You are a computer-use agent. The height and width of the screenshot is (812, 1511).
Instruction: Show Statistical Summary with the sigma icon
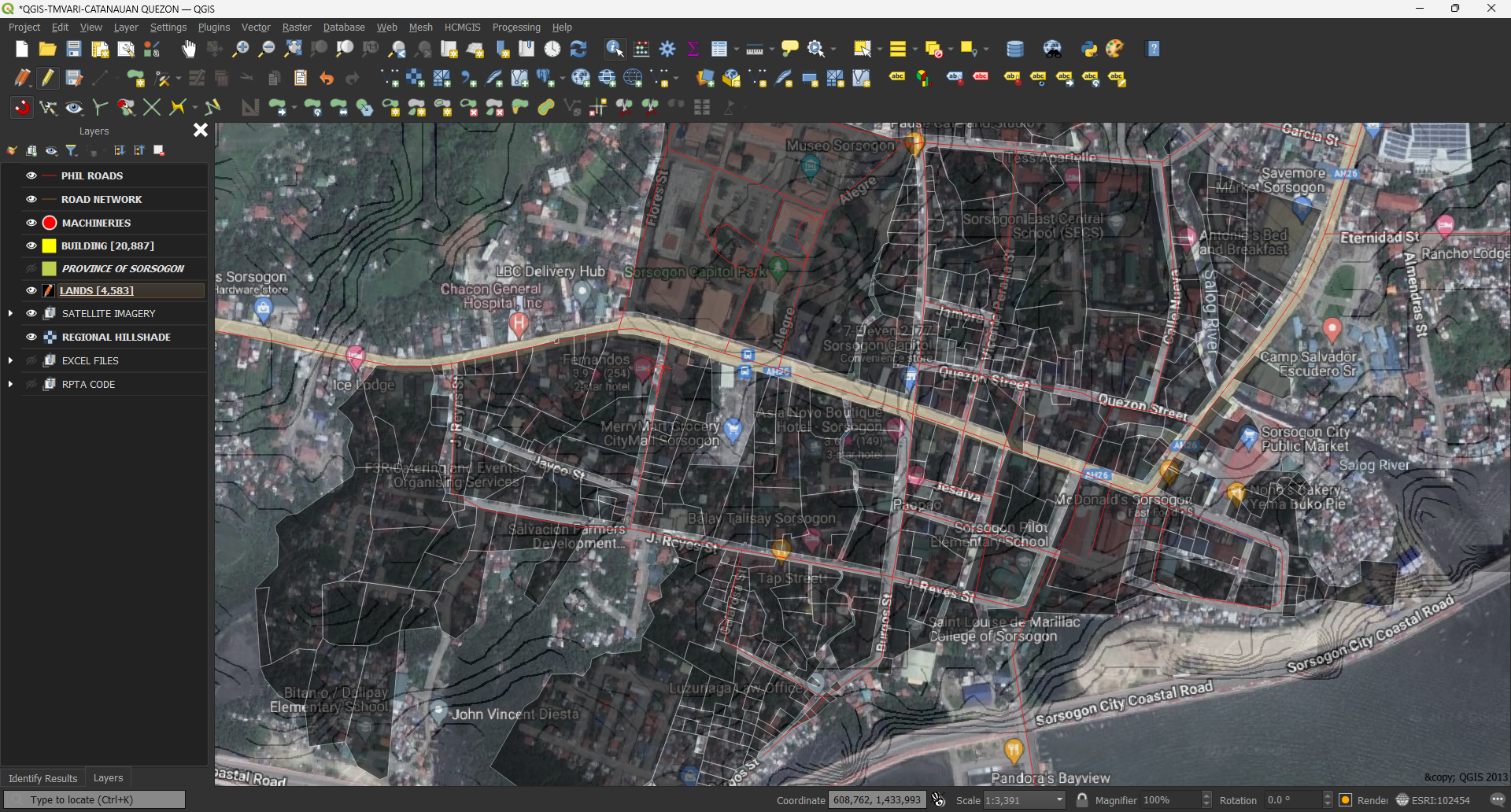tap(693, 48)
